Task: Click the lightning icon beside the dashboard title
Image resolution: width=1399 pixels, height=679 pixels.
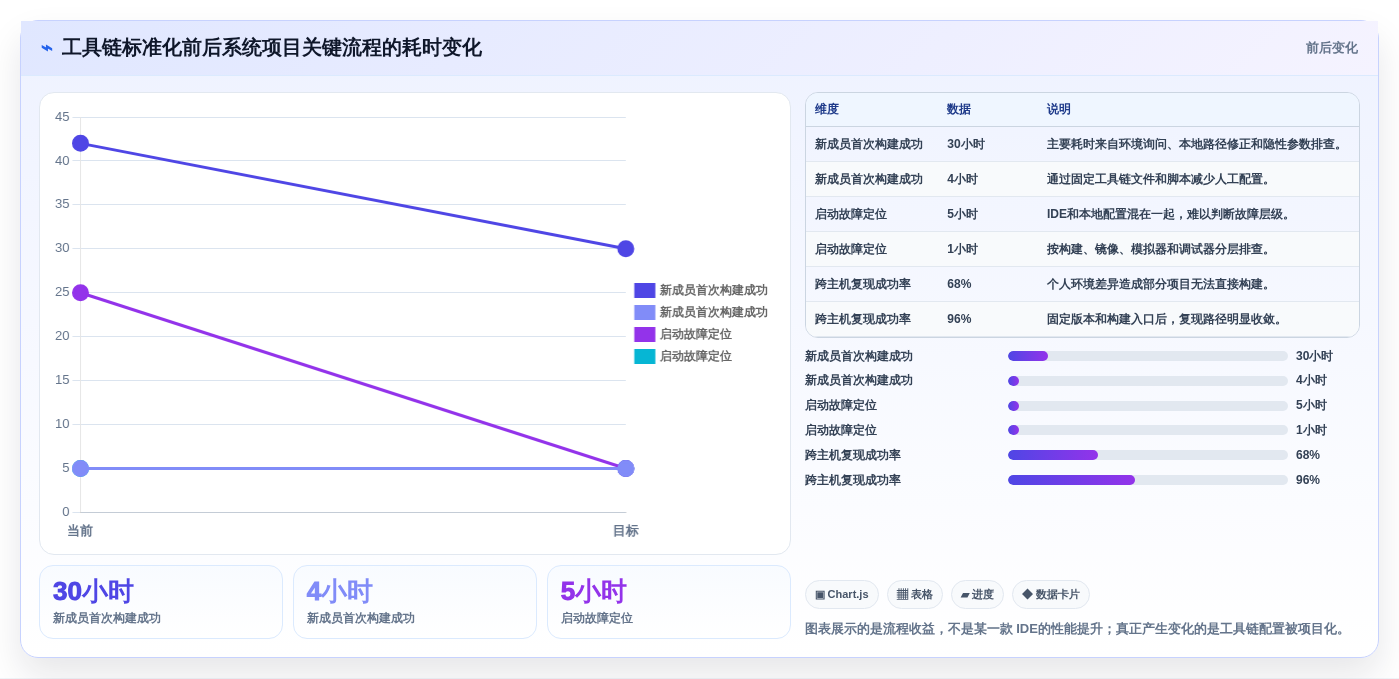Action: tap(47, 48)
